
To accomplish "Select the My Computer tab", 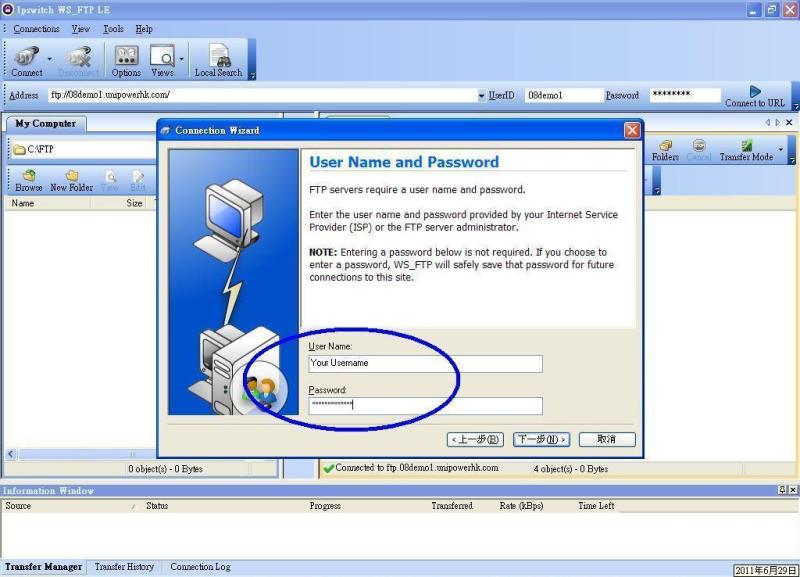I will pos(45,123).
